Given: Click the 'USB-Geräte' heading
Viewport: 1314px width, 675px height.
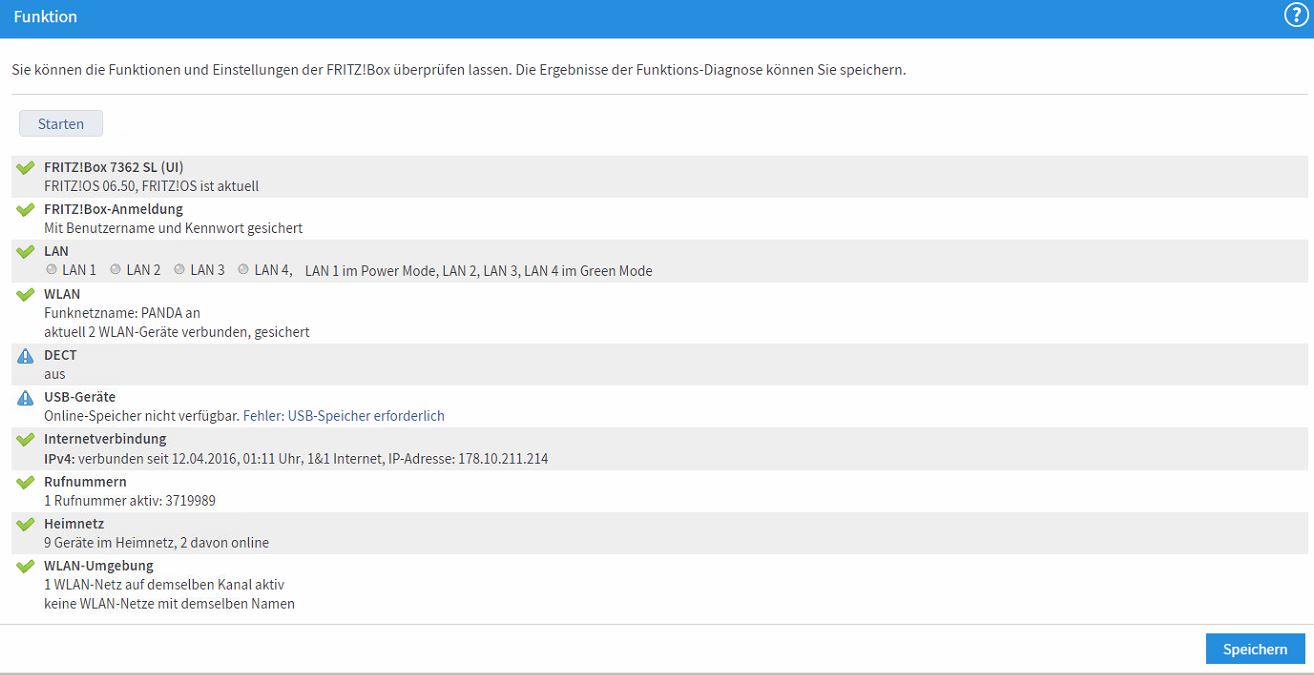Looking at the screenshot, I should click(80, 397).
